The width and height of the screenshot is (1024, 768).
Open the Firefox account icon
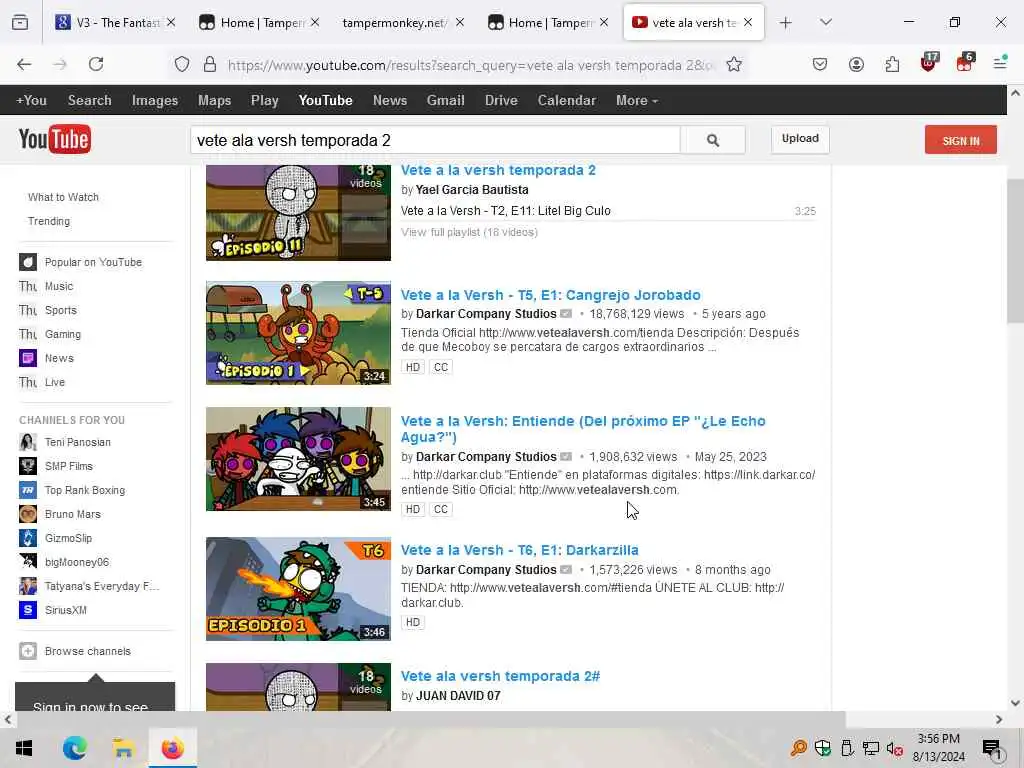[856, 64]
